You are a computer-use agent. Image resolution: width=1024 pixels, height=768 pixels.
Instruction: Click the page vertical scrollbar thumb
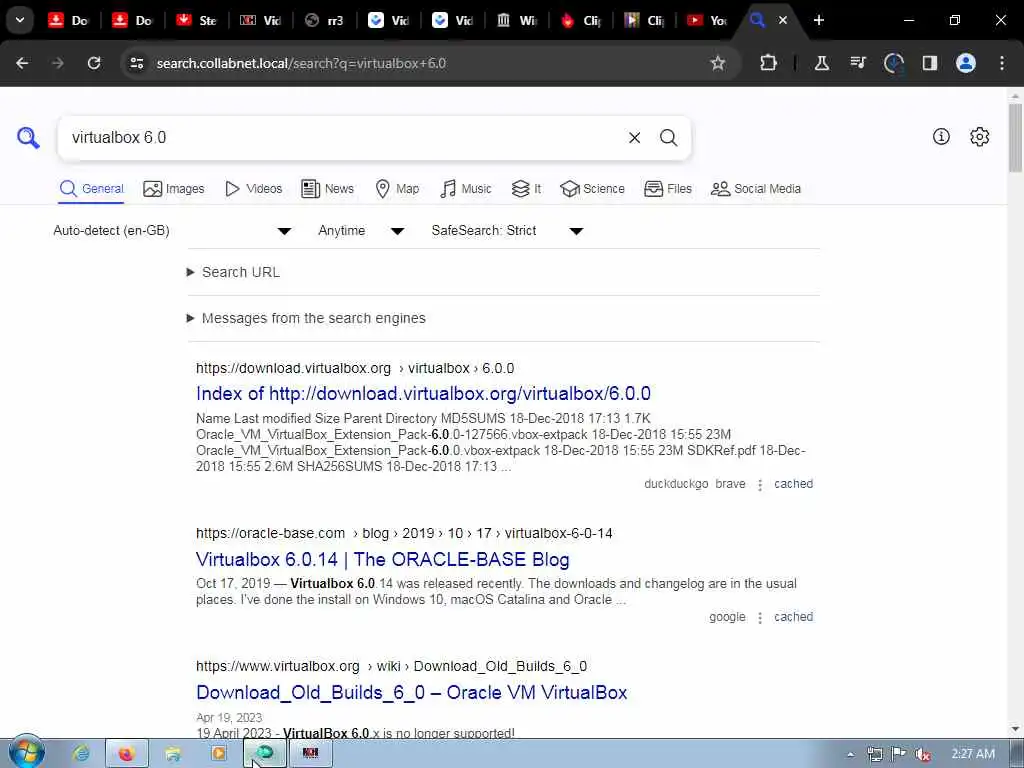click(1016, 138)
